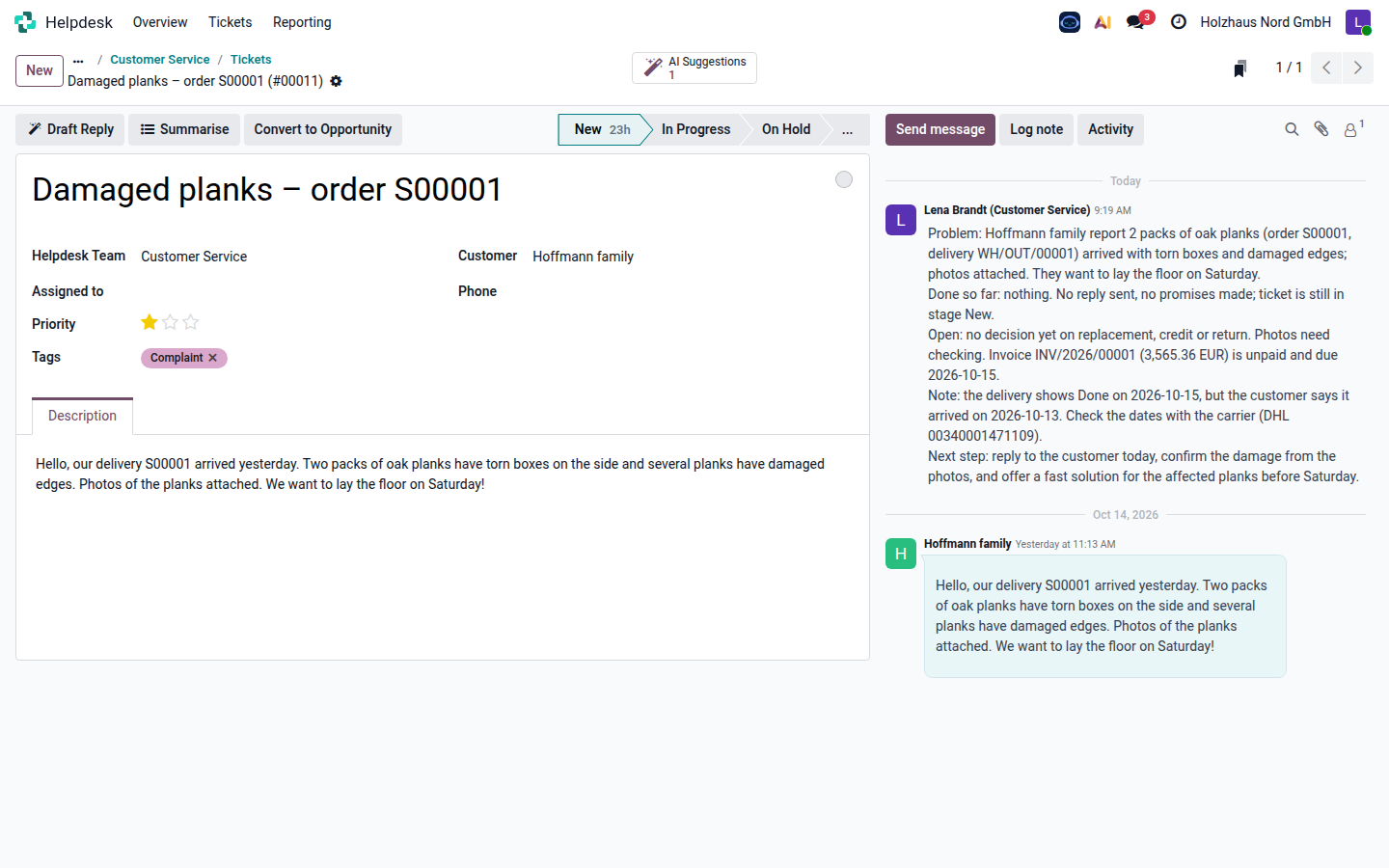Click the bookmark icon near the pager

(1240, 68)
